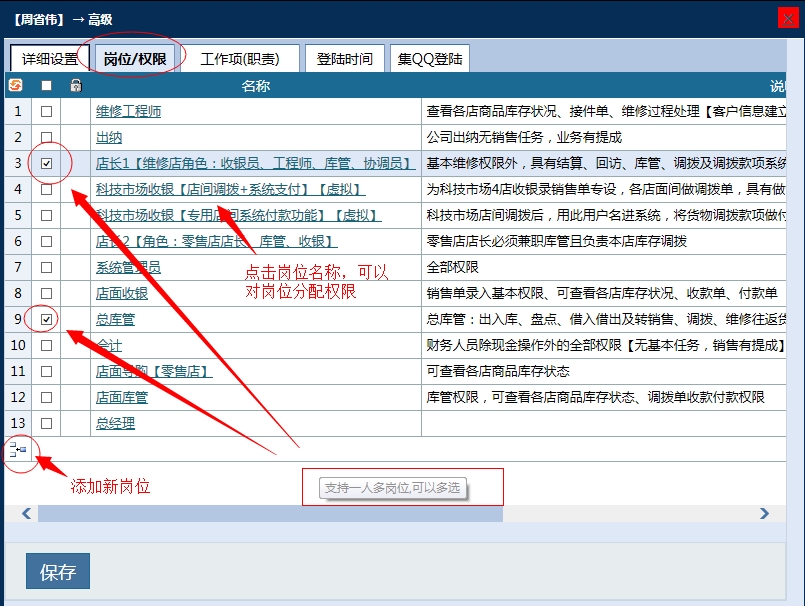Screen dimensions: 805x606
Task: Uncheck the 总库管 position checkbox
Action: point(46,319)
